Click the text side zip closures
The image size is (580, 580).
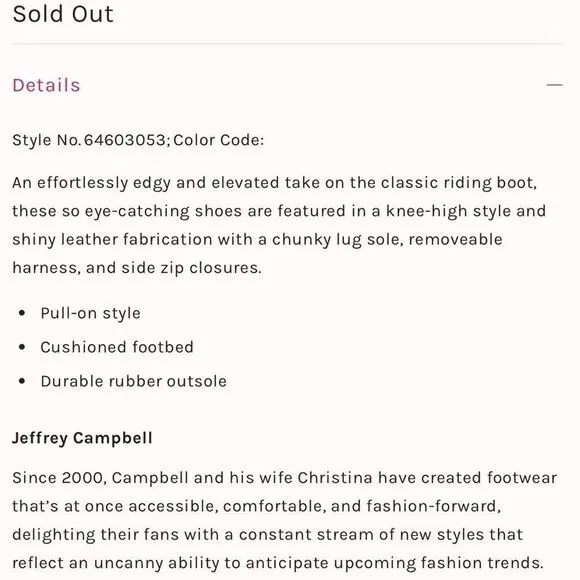click(190, 268)
